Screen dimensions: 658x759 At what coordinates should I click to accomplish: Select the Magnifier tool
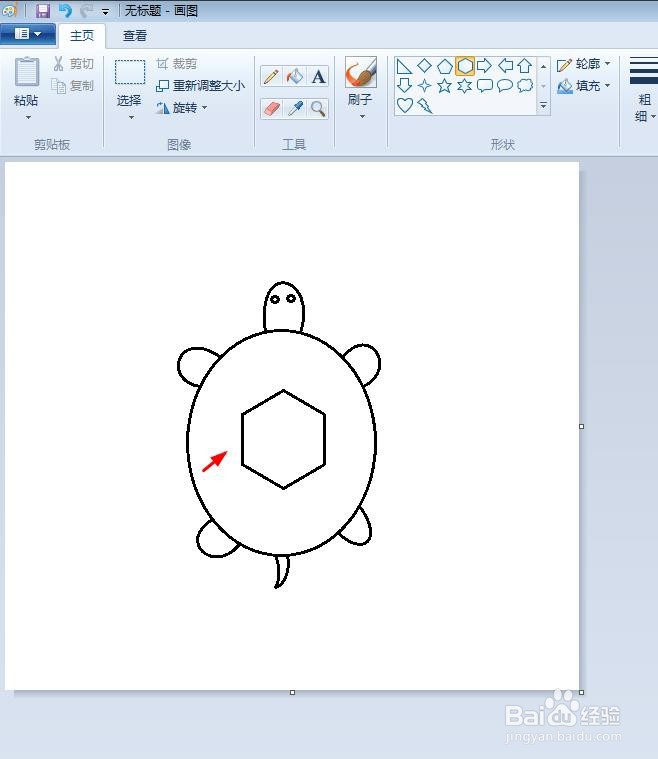coord(318,108)
